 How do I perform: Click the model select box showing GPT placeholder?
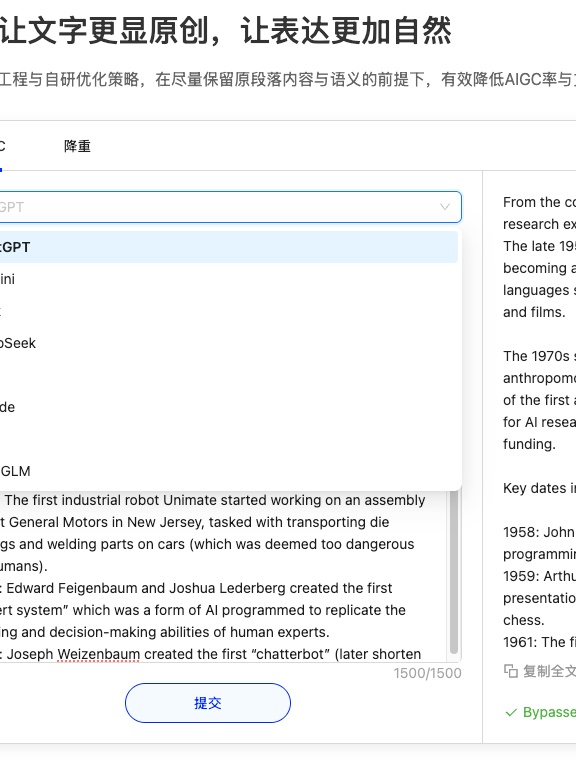(x=230, y=207)
